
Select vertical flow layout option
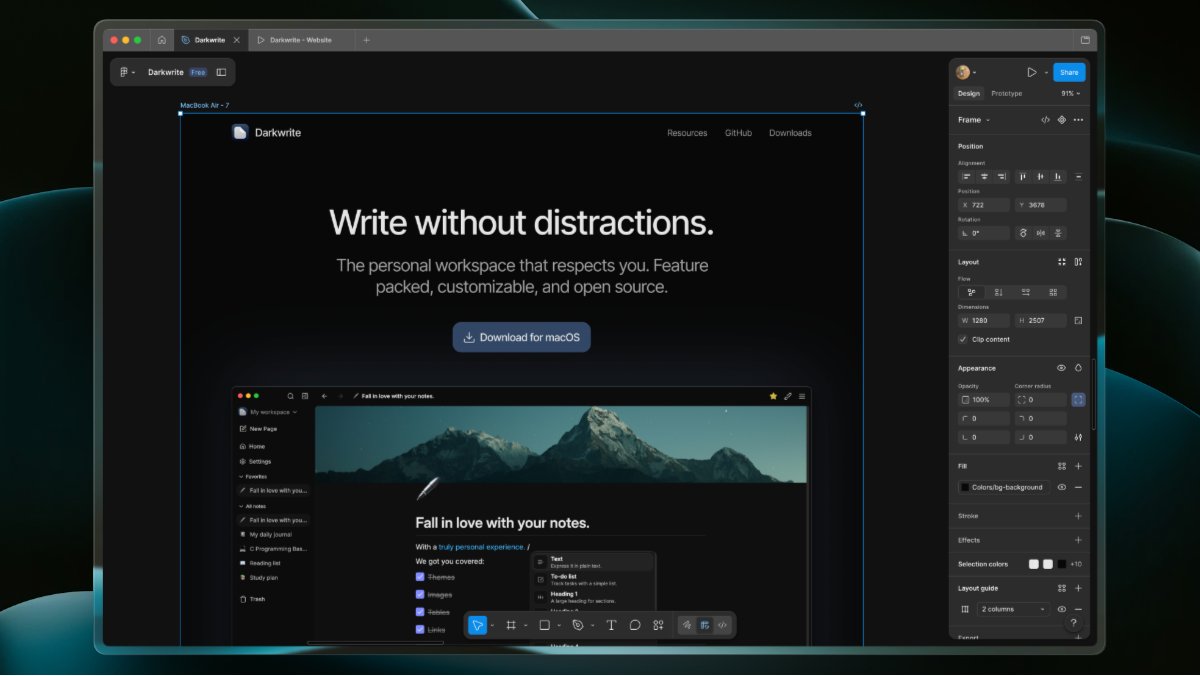pyautogui.click(x=998, y=293)
